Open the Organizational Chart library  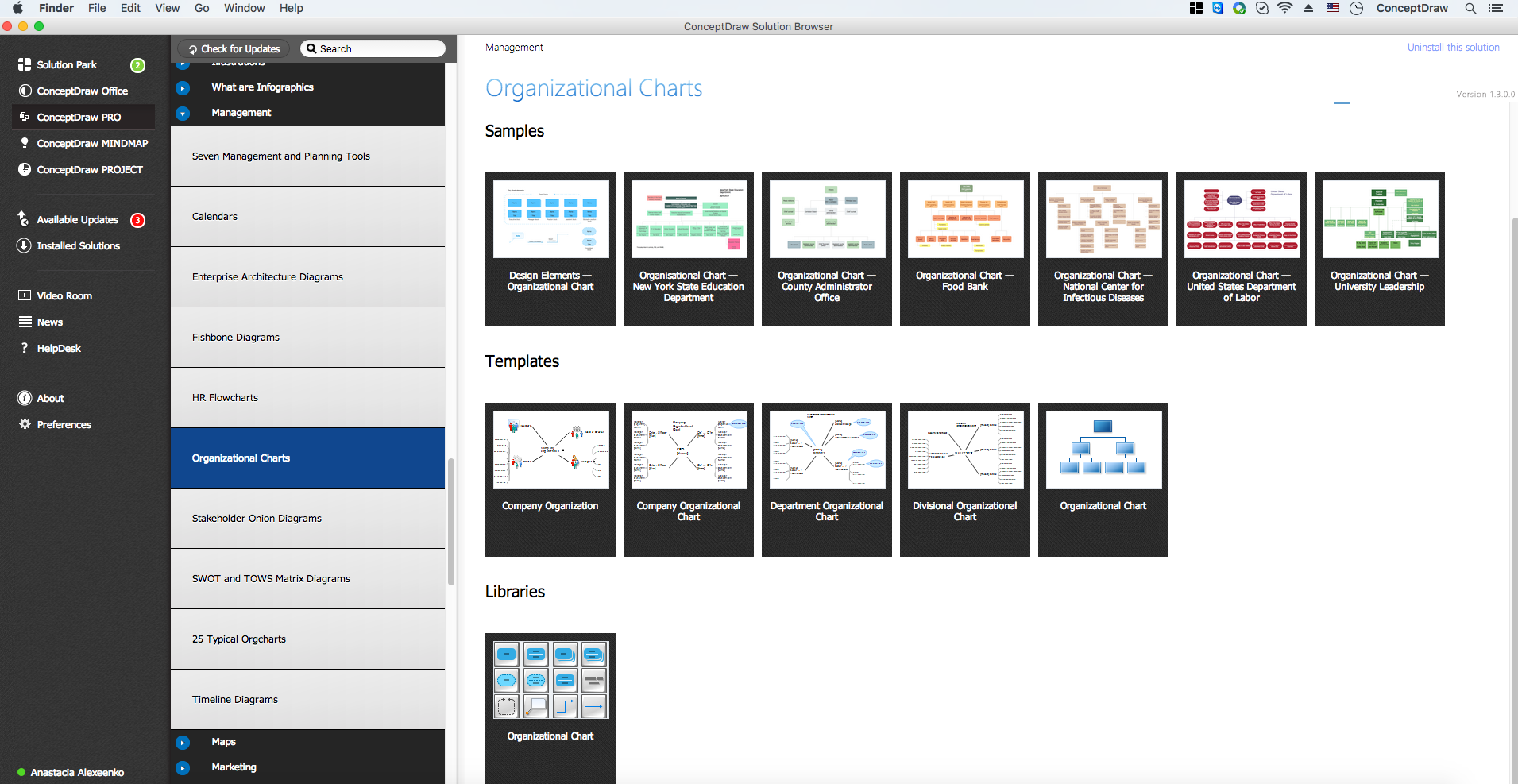[x=550, y=707]
